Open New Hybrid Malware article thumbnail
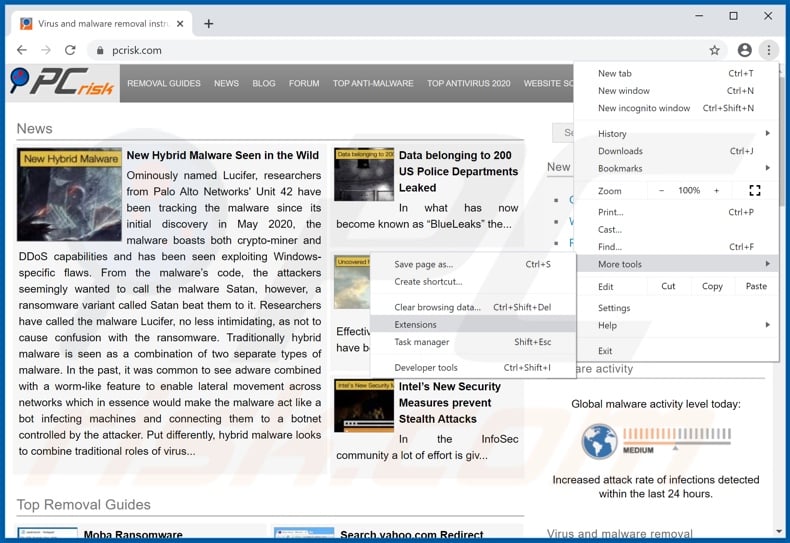The width and height of the screenshot is (790, 543). (69, 194)
